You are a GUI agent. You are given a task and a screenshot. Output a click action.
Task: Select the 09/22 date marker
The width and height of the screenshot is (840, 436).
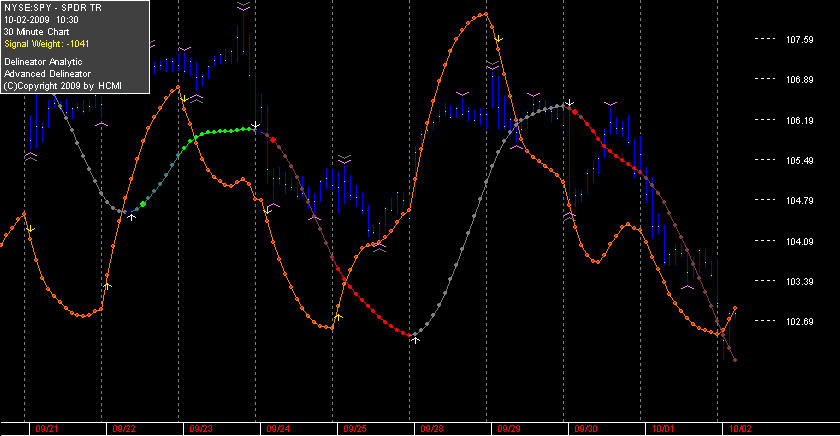pos(124,429)
